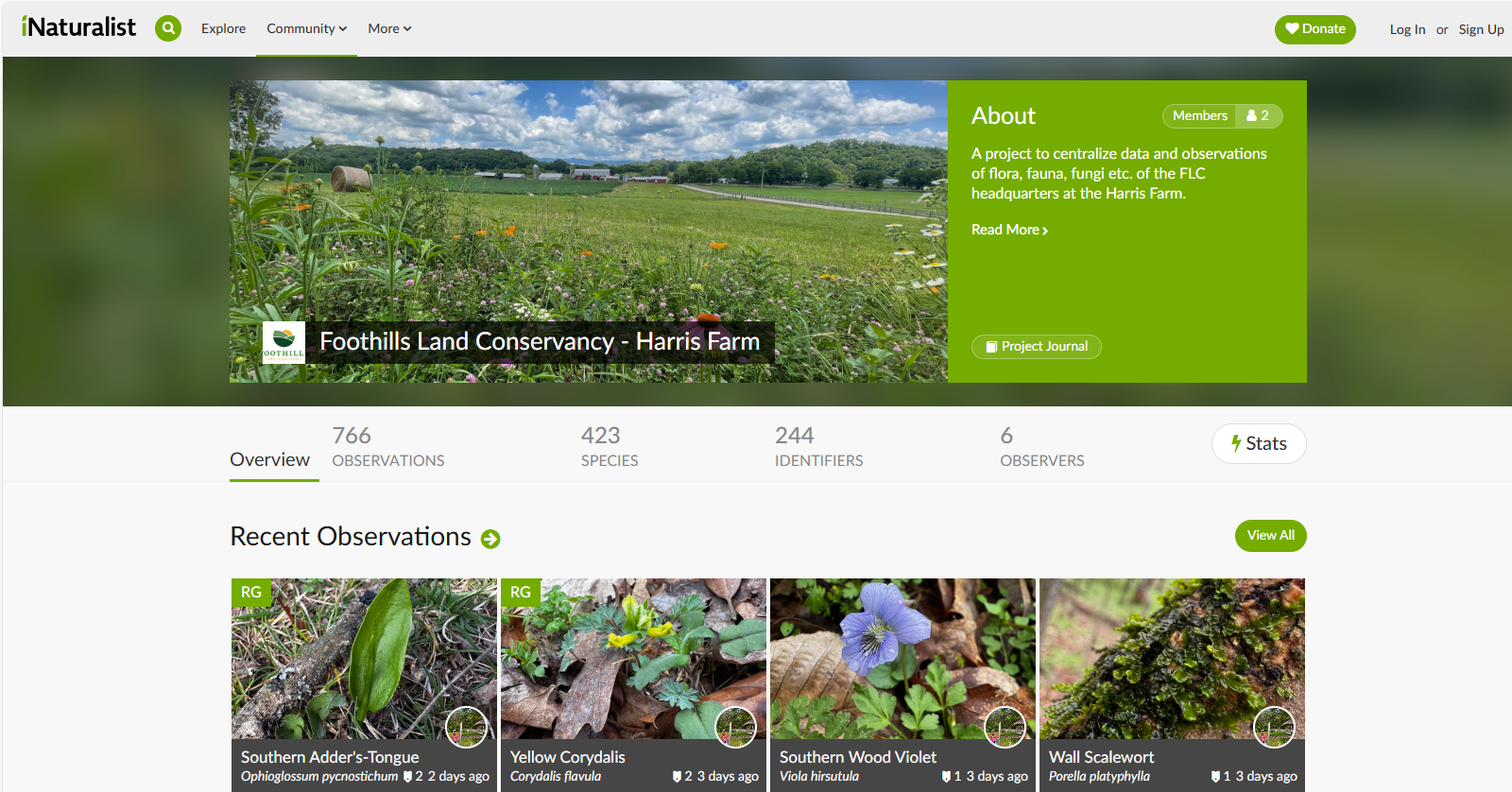
Task: Go to the Explore page
Action: click(x=223, y=28)
